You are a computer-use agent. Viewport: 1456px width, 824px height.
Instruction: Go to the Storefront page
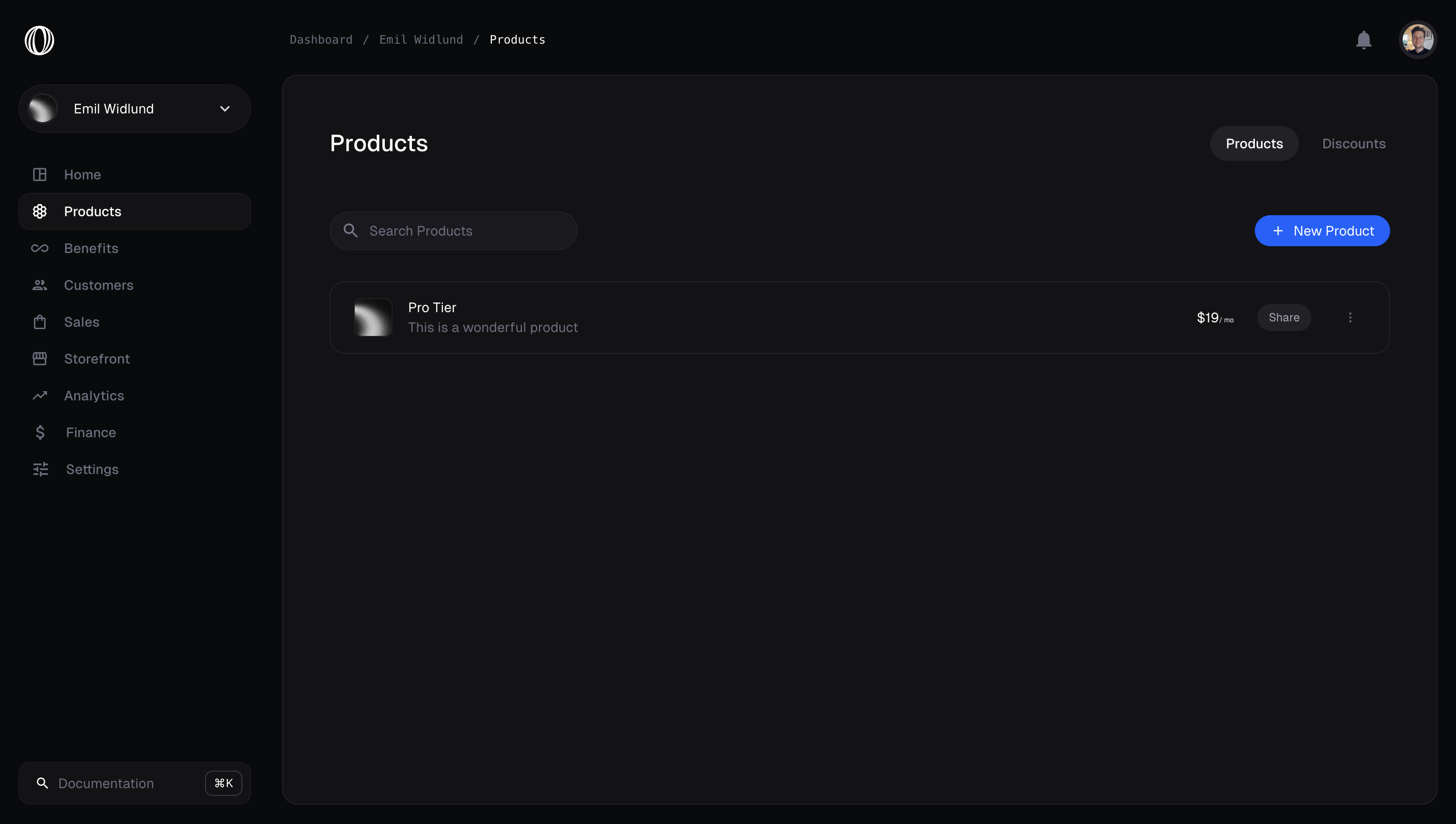point(96,358)
